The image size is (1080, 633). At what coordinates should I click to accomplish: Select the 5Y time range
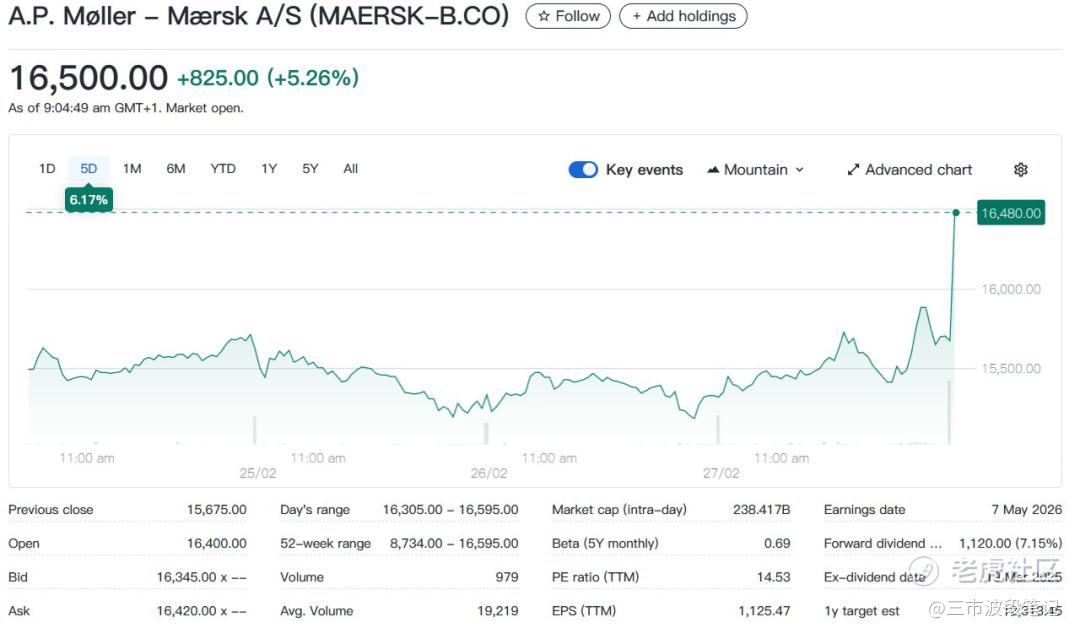coord(310,169)
